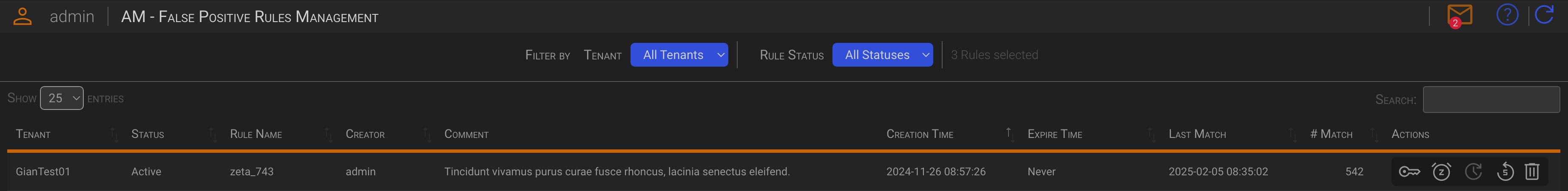Click the rewind-5 history icon in Actions
1568x191 pixels.
pyautogui.click(x=1505, y=172)
